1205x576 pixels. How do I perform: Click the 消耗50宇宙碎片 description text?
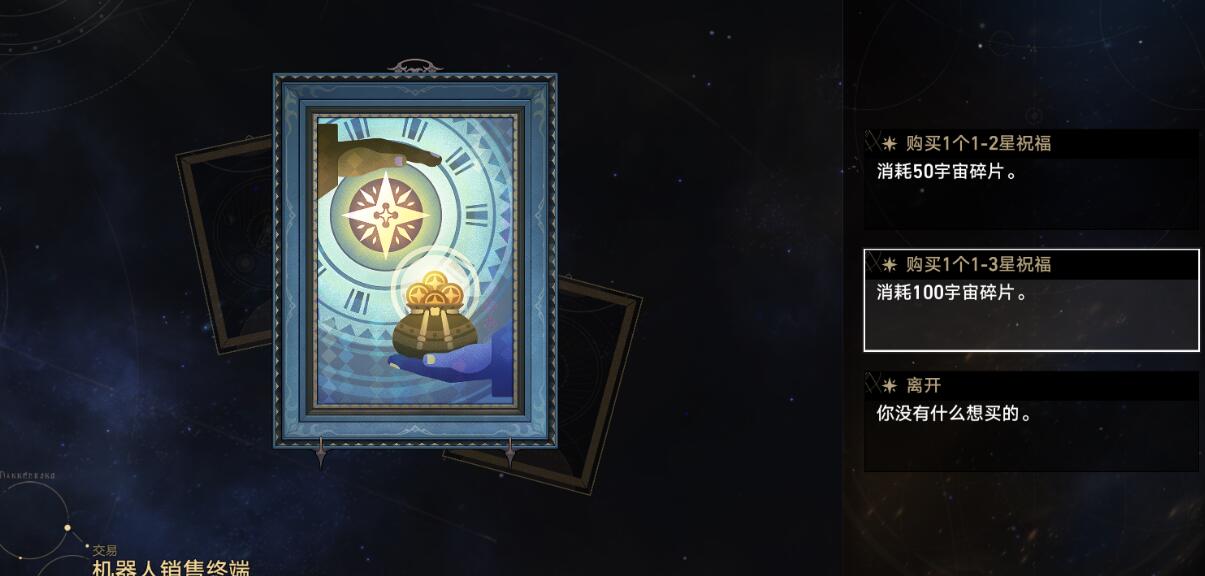[x=947, y=171]
